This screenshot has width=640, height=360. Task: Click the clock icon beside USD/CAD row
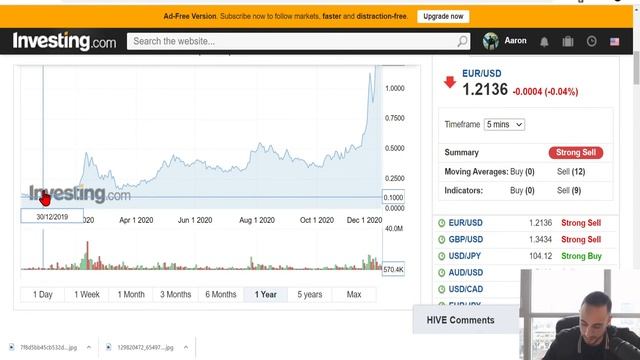click(x=441, y=289)
